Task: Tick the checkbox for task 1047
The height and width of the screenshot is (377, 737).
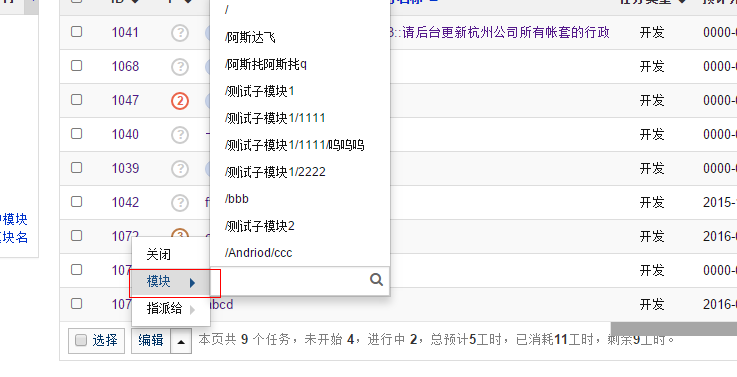Action: click(x=76, y=100)
